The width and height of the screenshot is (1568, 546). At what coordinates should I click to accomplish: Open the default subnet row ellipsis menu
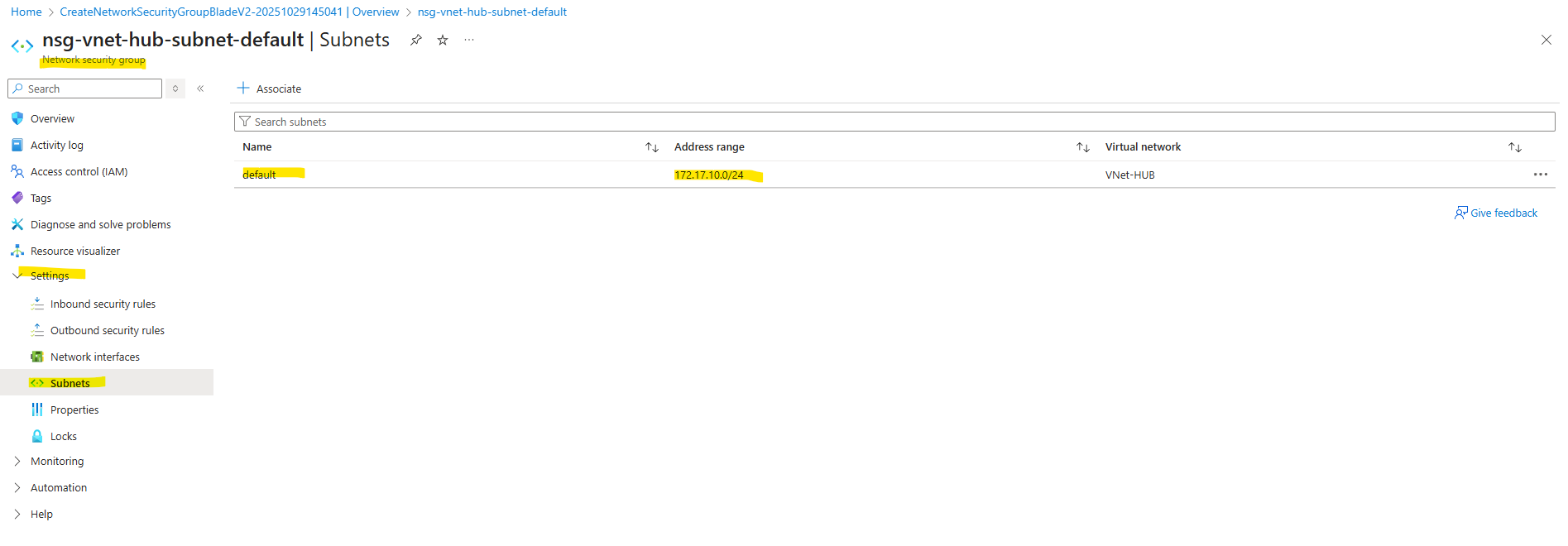(1540, 175)
